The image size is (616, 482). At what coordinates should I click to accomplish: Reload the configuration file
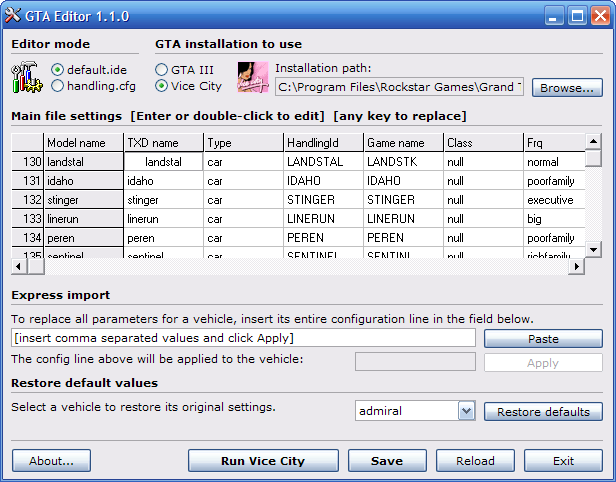(475, 460)
